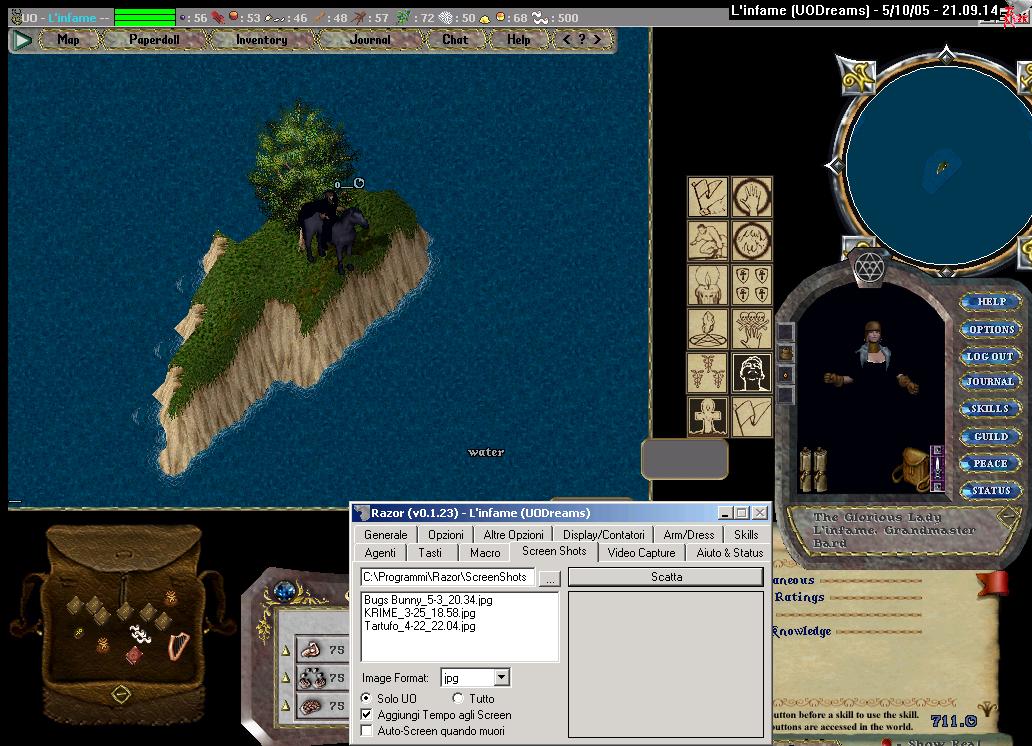Switch to the Opzioni tab

pyautogui.click(x=446, y=535)
